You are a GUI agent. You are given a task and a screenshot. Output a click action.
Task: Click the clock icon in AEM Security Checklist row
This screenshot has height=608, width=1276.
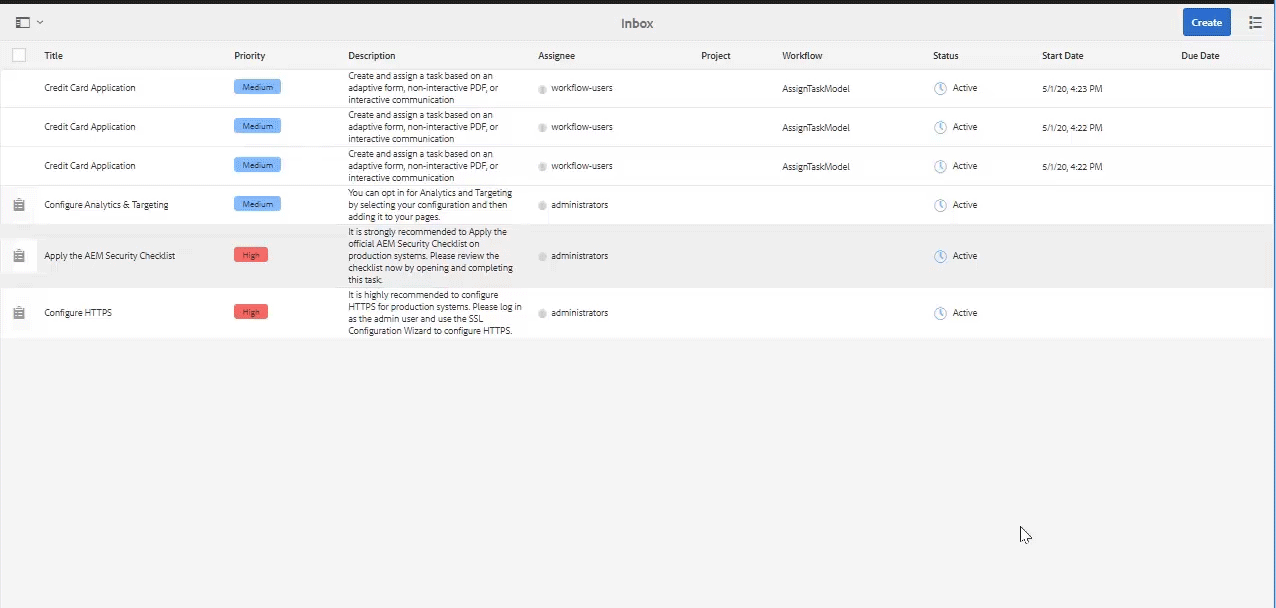[940, 256]
